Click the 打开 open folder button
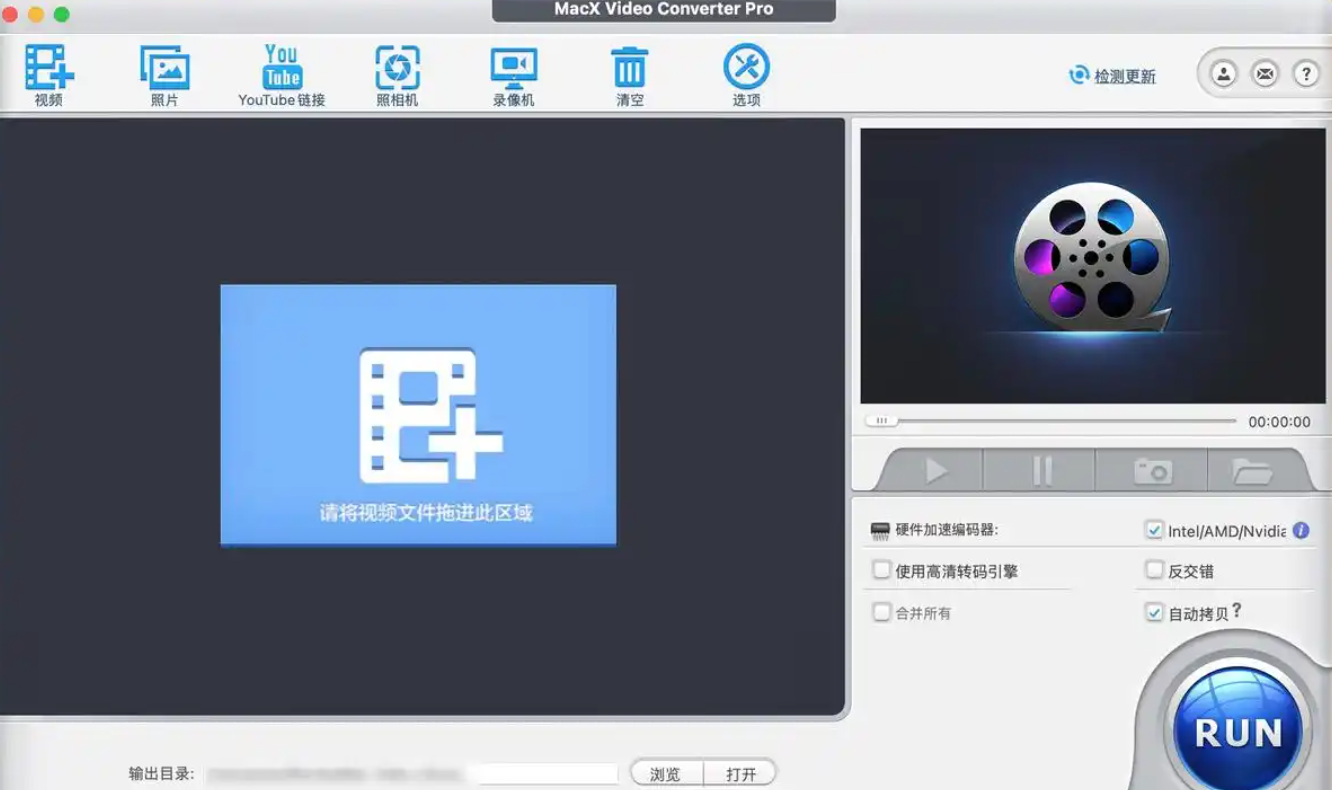The width and height of the screenshot is (1332, 790). (740, 774)
